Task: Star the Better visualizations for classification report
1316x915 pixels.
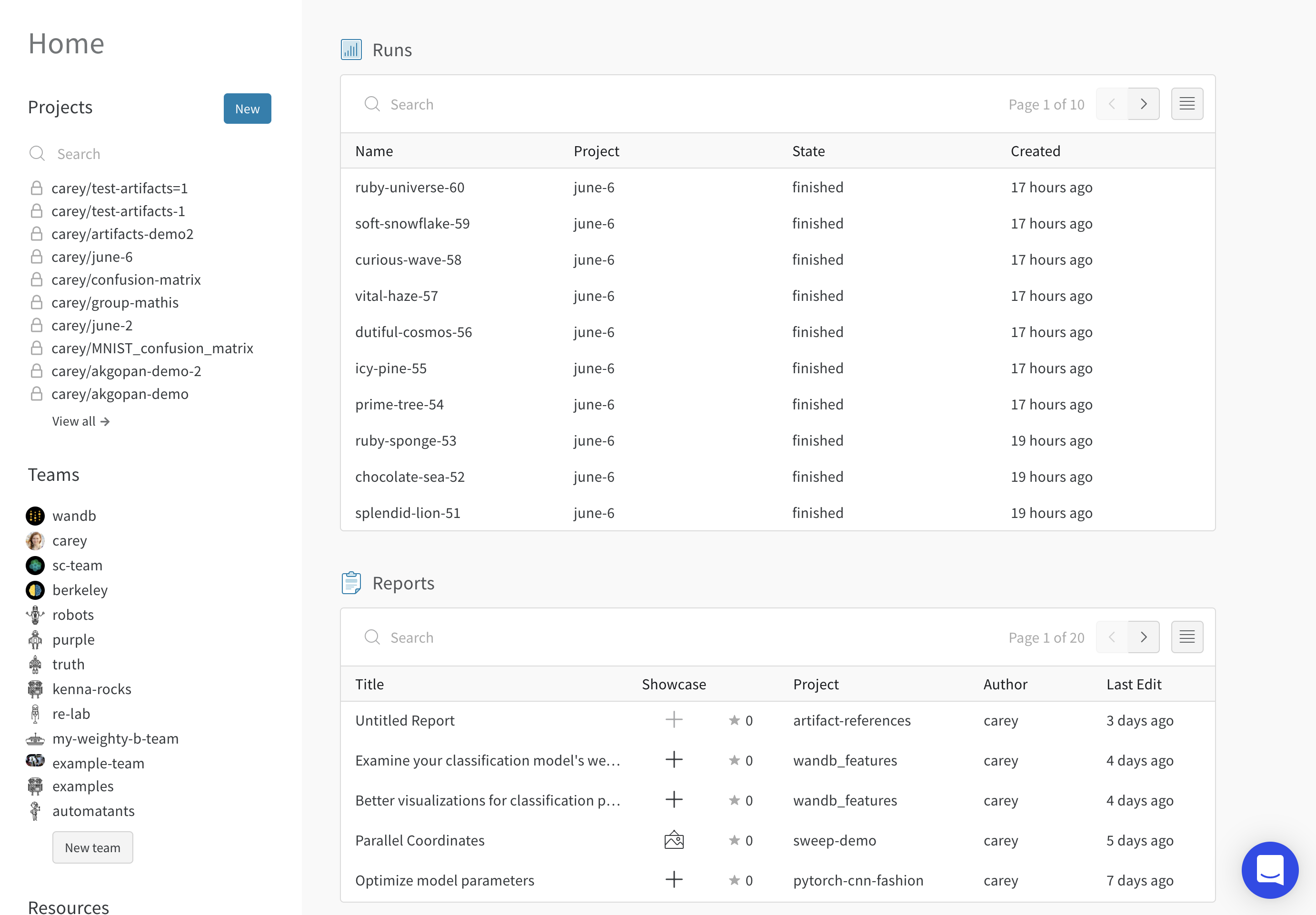Action: (x=734, y=800)
